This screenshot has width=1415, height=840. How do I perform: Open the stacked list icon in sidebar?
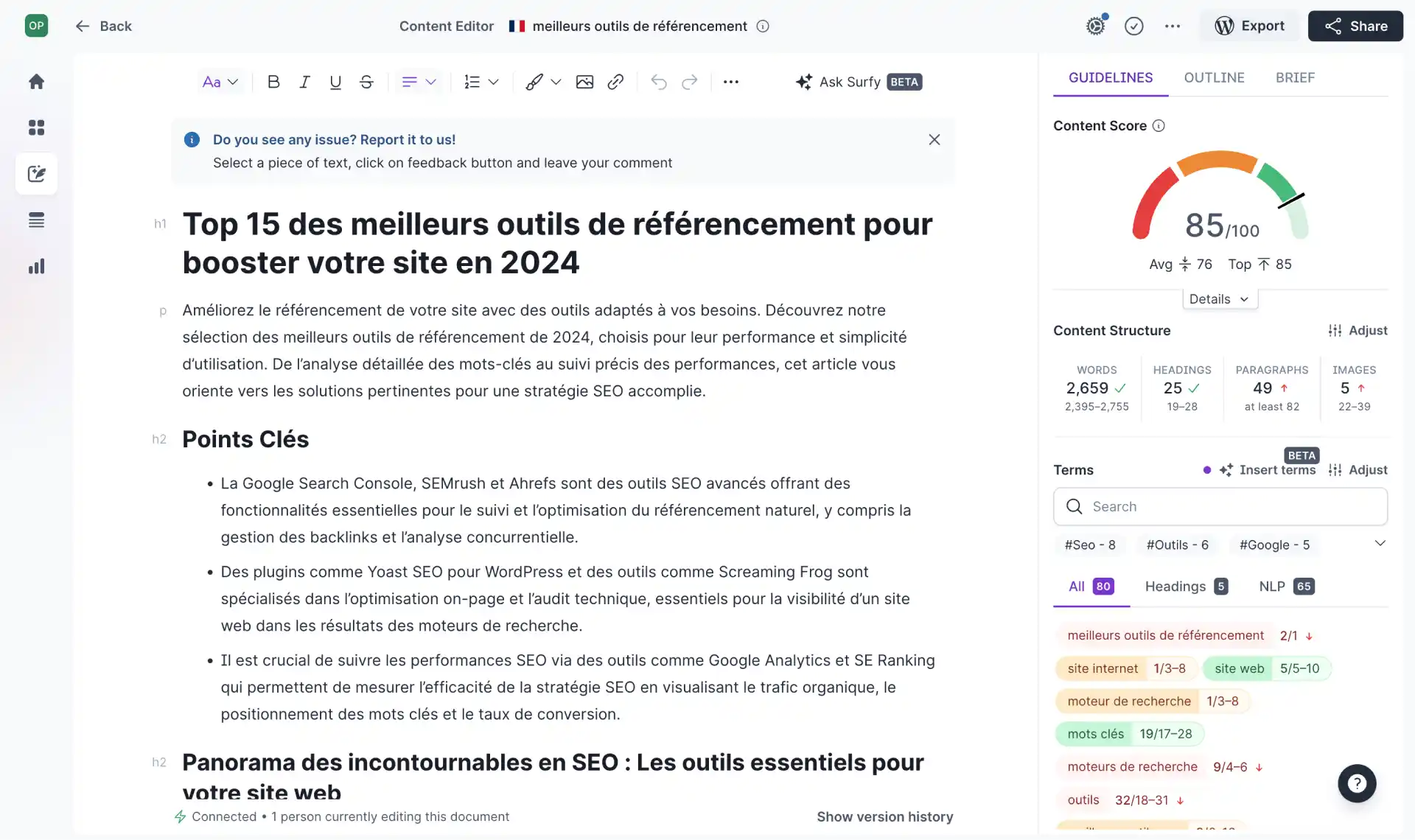tap(36, 220)
